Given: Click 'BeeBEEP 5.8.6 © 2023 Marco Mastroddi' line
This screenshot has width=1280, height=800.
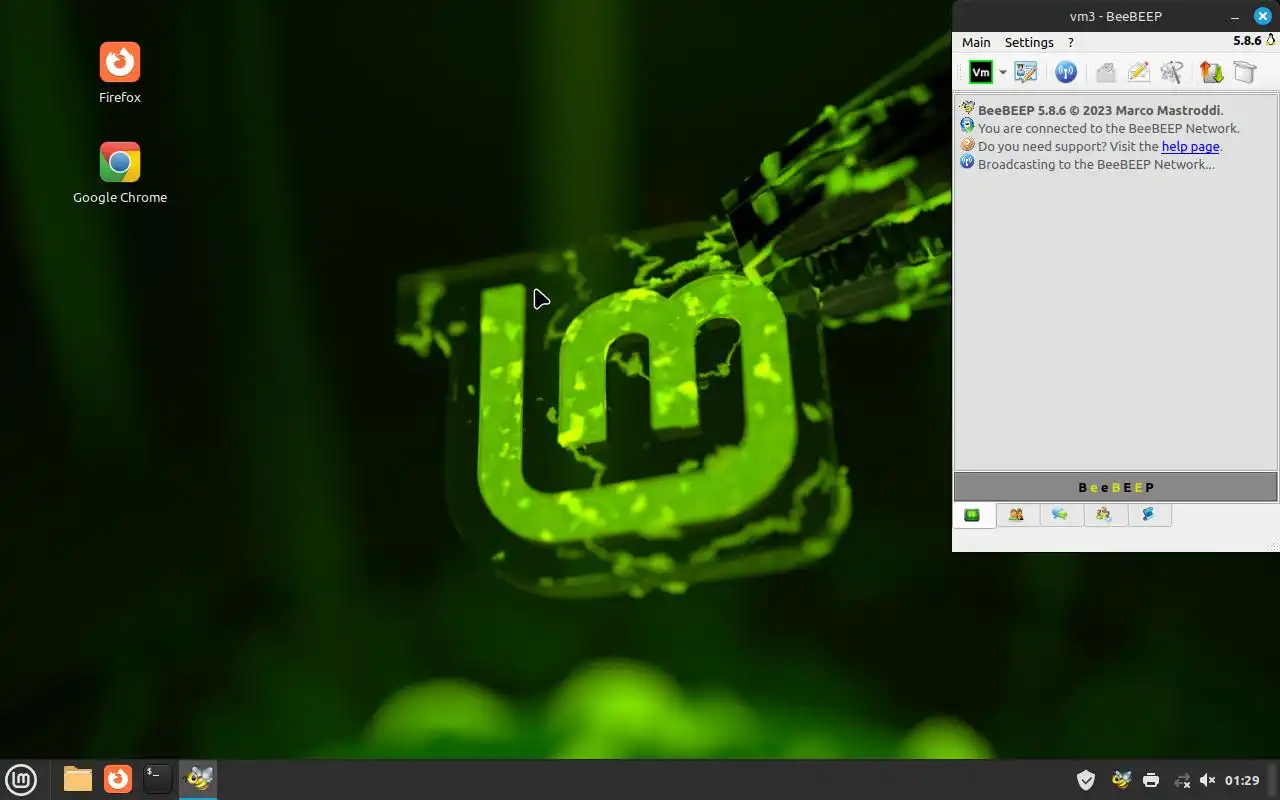Looking at the screenshot, I should pyautogui.click(x=1100, y=110).
